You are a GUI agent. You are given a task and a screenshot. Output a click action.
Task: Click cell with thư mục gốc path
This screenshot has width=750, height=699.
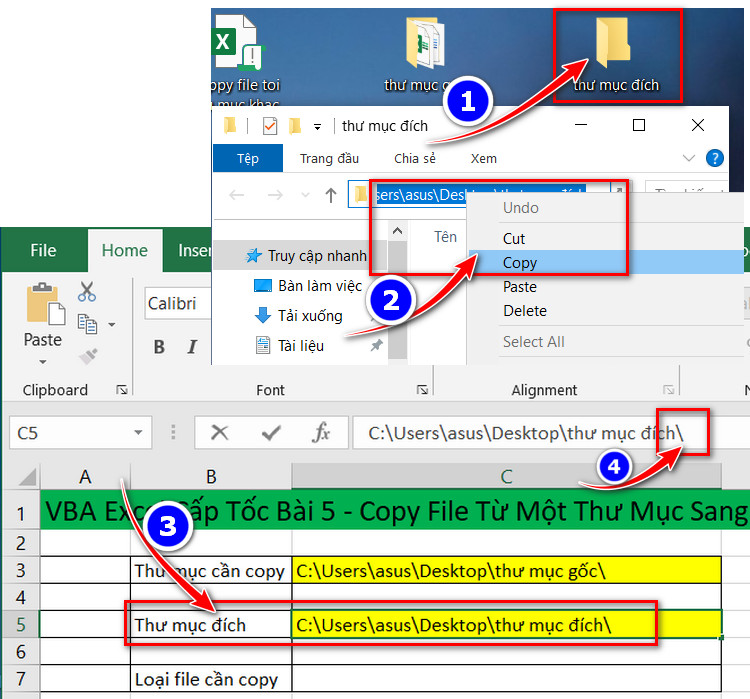(507, 570)
